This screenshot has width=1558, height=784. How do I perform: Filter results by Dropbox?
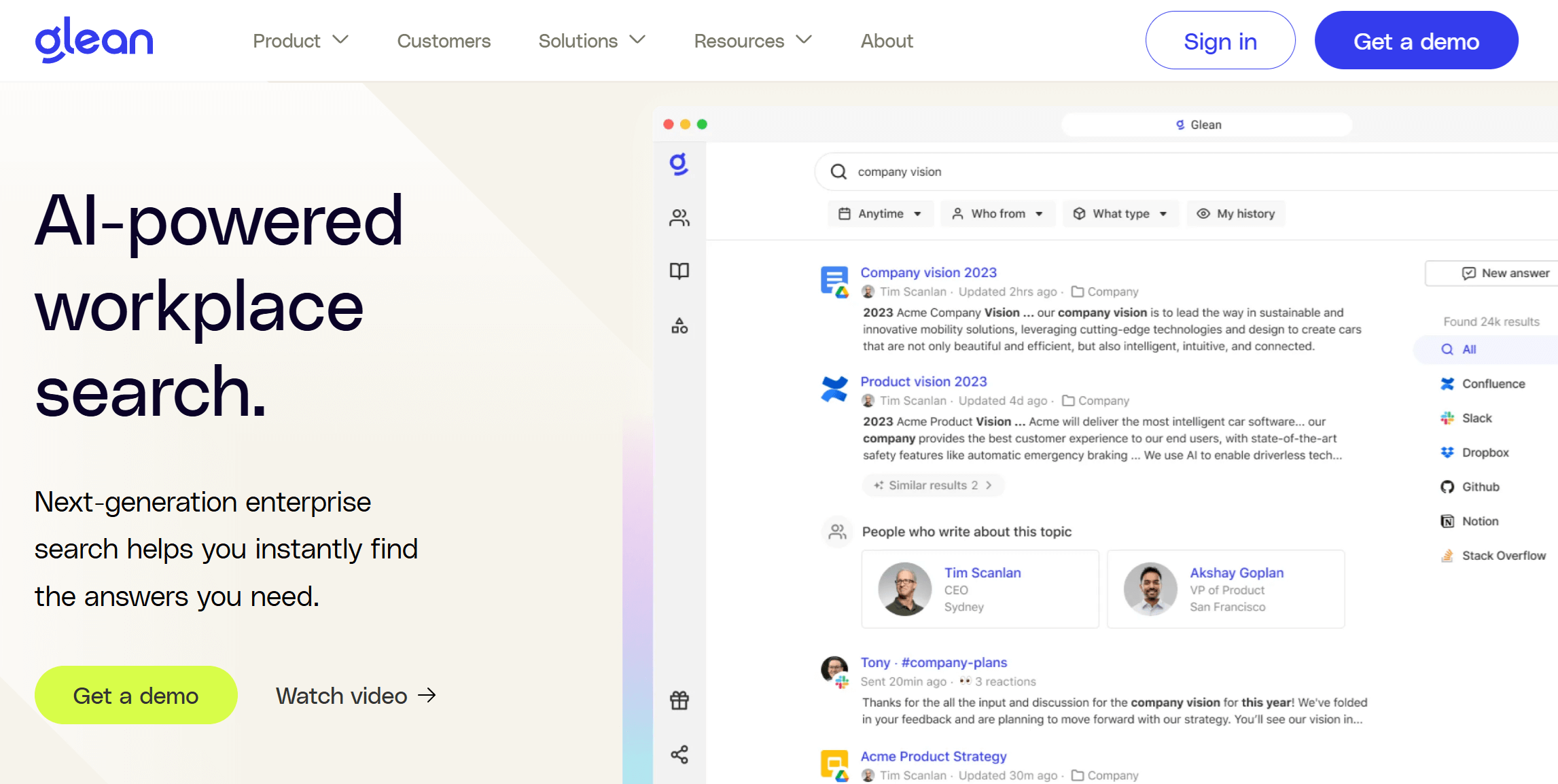click(x=1474, y=452)
